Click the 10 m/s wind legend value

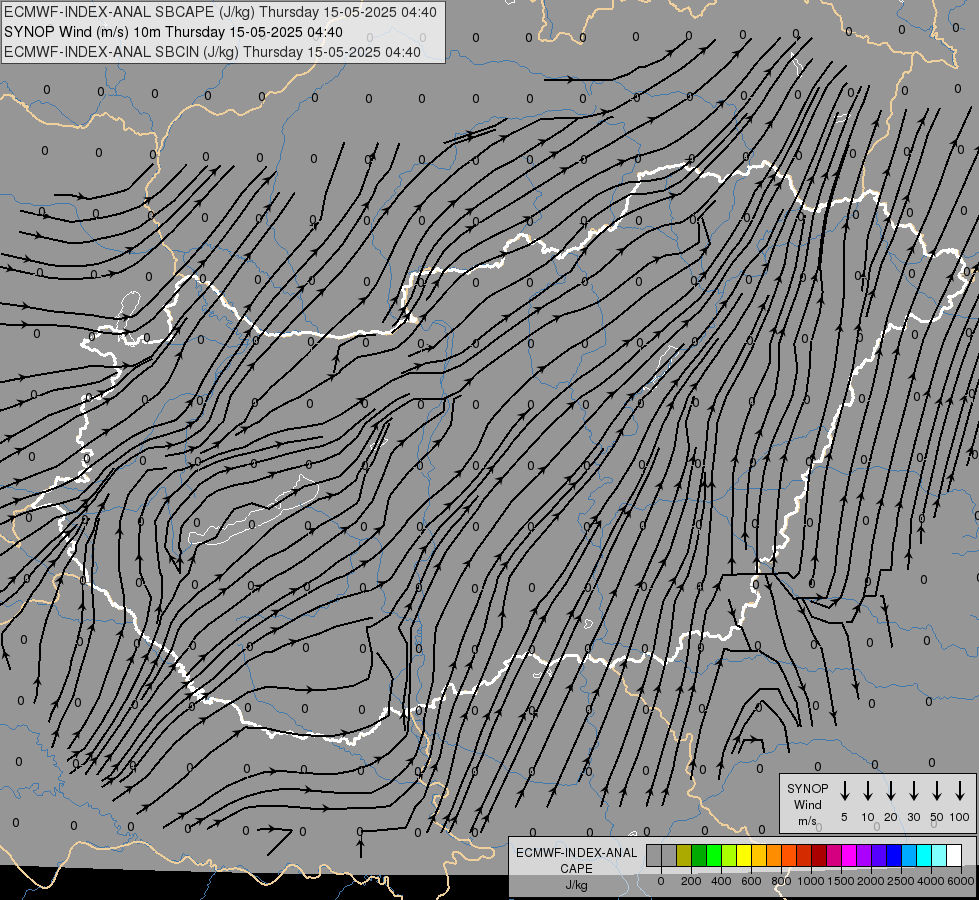(x=868, y=817)
